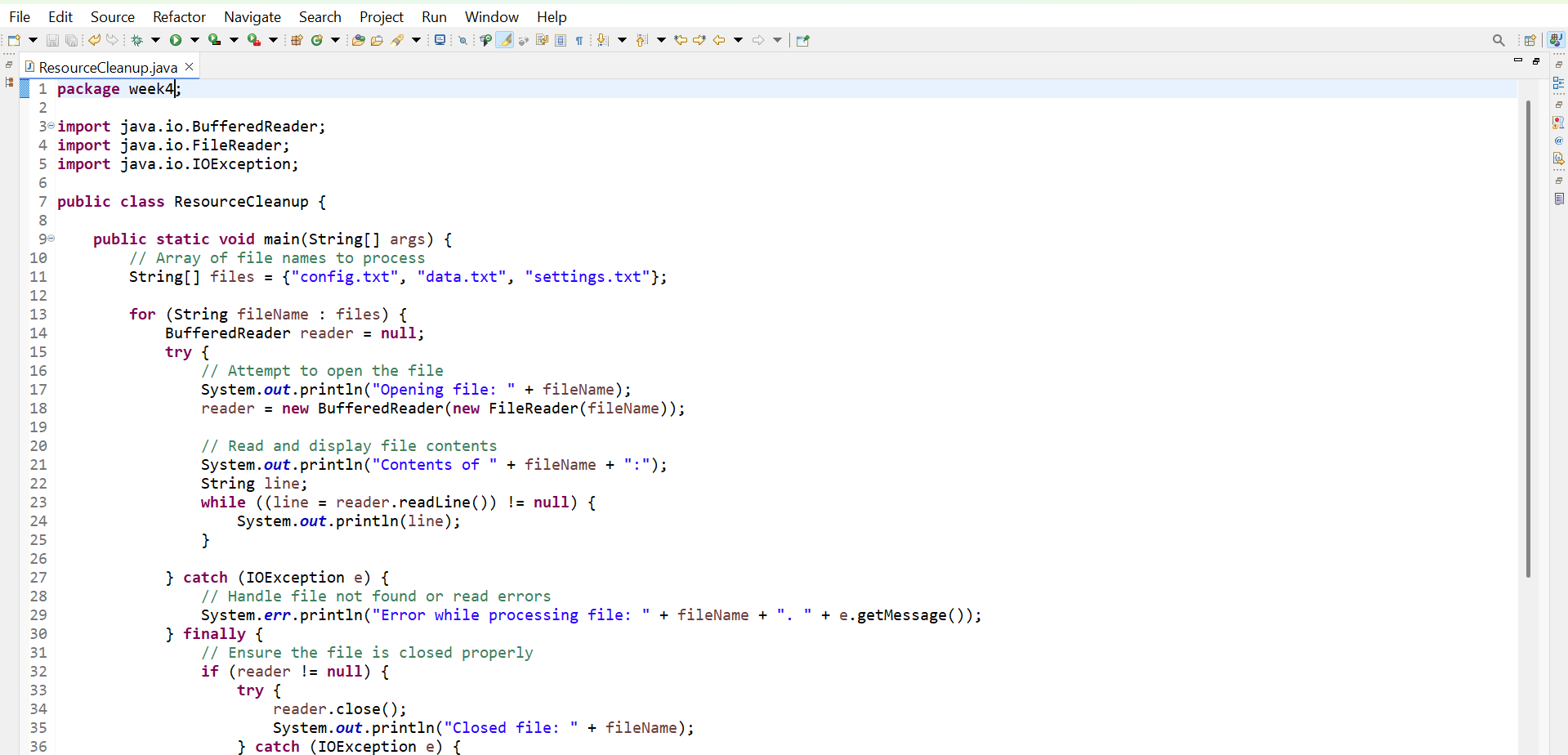
Task: Open the External Tools dropdown arrow
Action: tap(274, 40)
